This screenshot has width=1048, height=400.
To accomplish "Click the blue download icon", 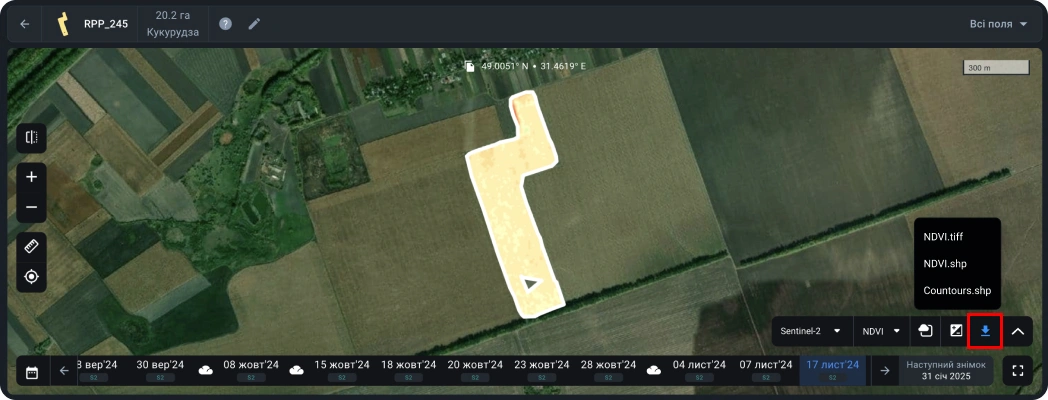I will click(985, 331).
